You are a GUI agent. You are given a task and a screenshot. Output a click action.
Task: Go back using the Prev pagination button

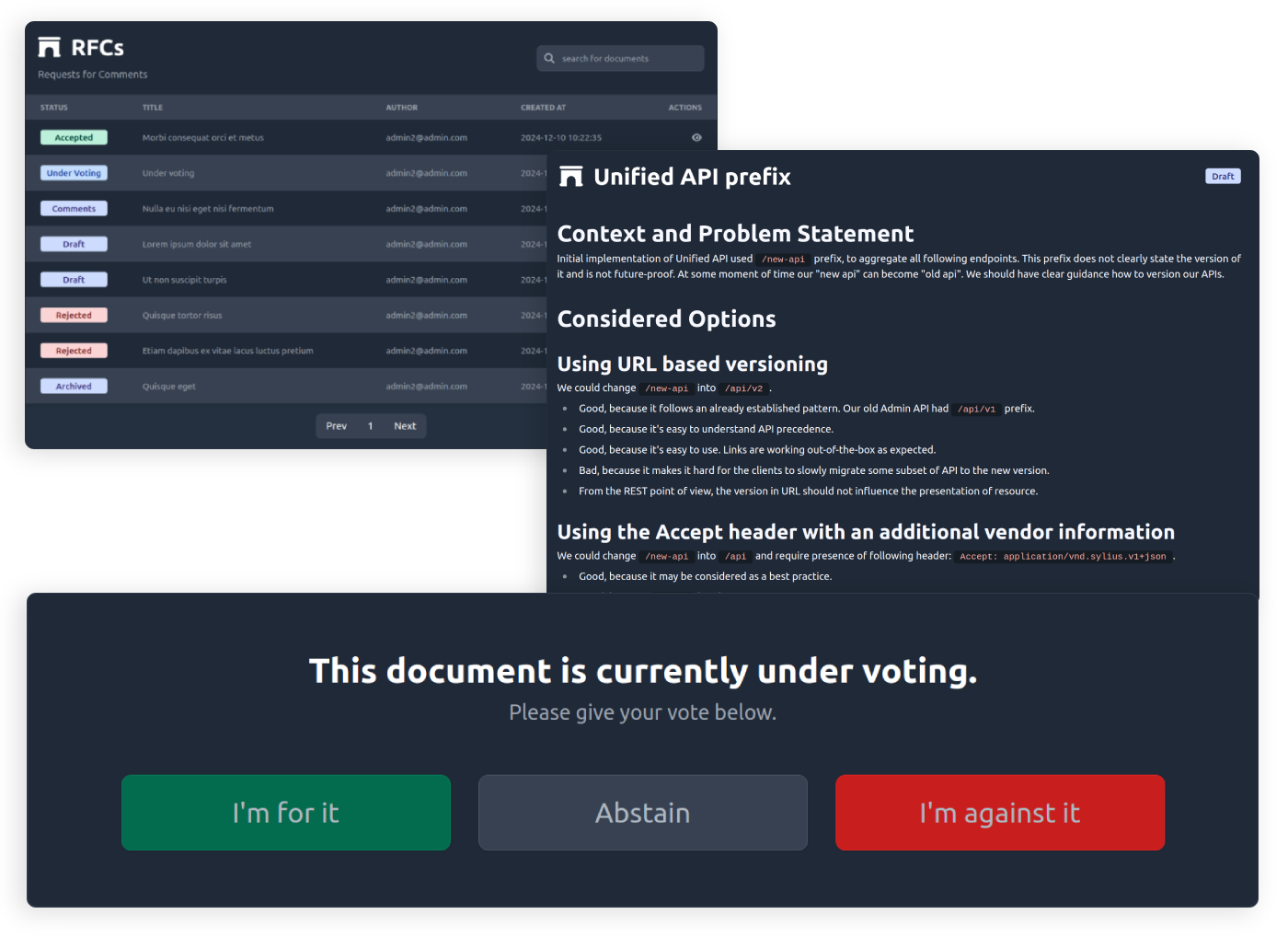(336, 425)
